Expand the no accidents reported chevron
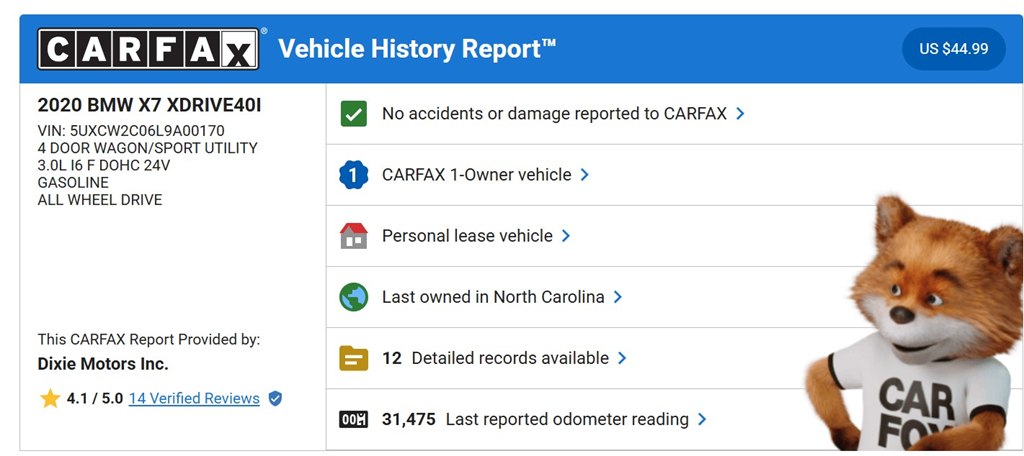 [x=740, y=114]
